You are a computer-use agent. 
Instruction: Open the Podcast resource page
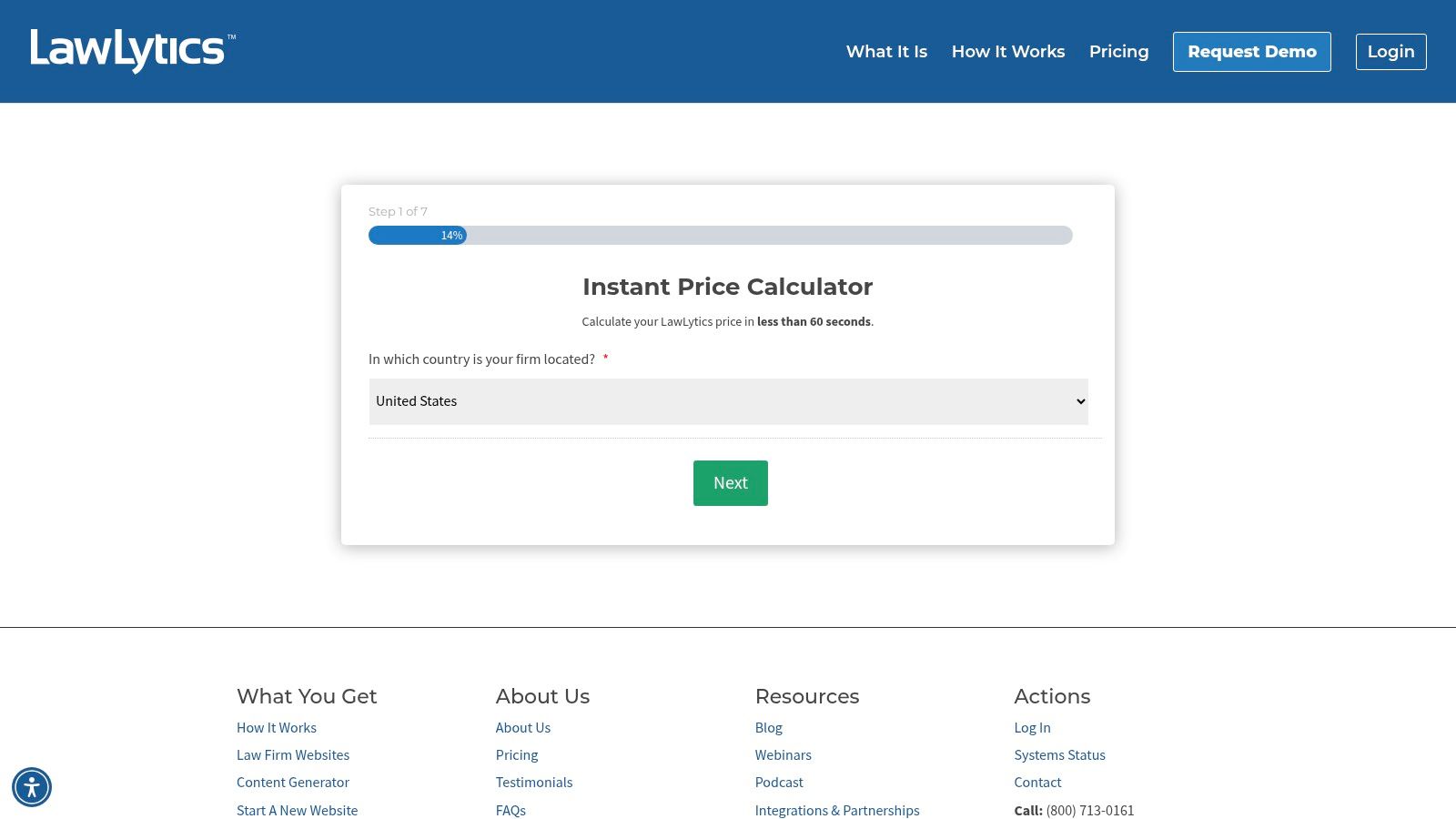click(779, 782)
